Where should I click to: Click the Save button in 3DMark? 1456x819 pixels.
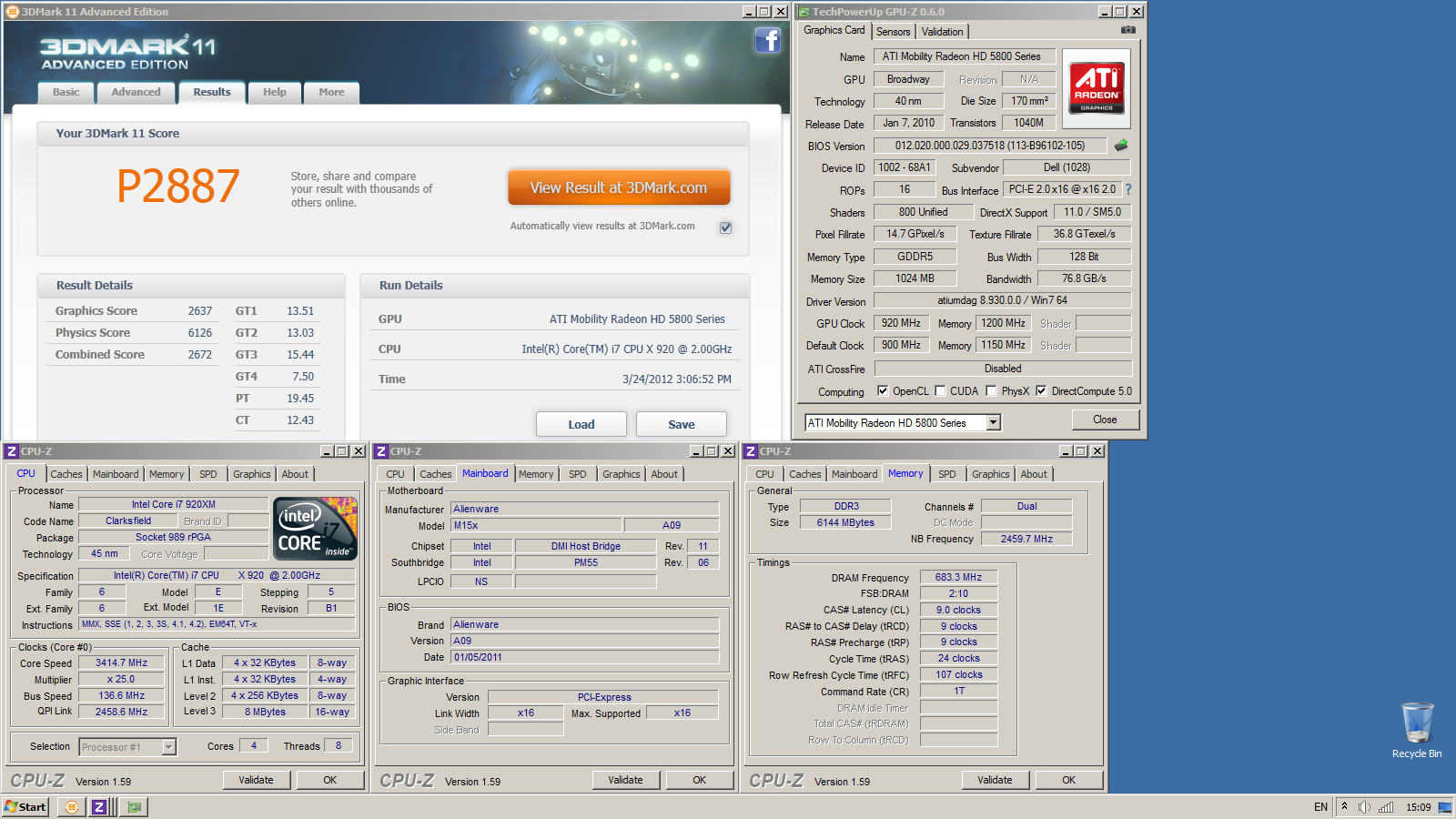point(681,424)
